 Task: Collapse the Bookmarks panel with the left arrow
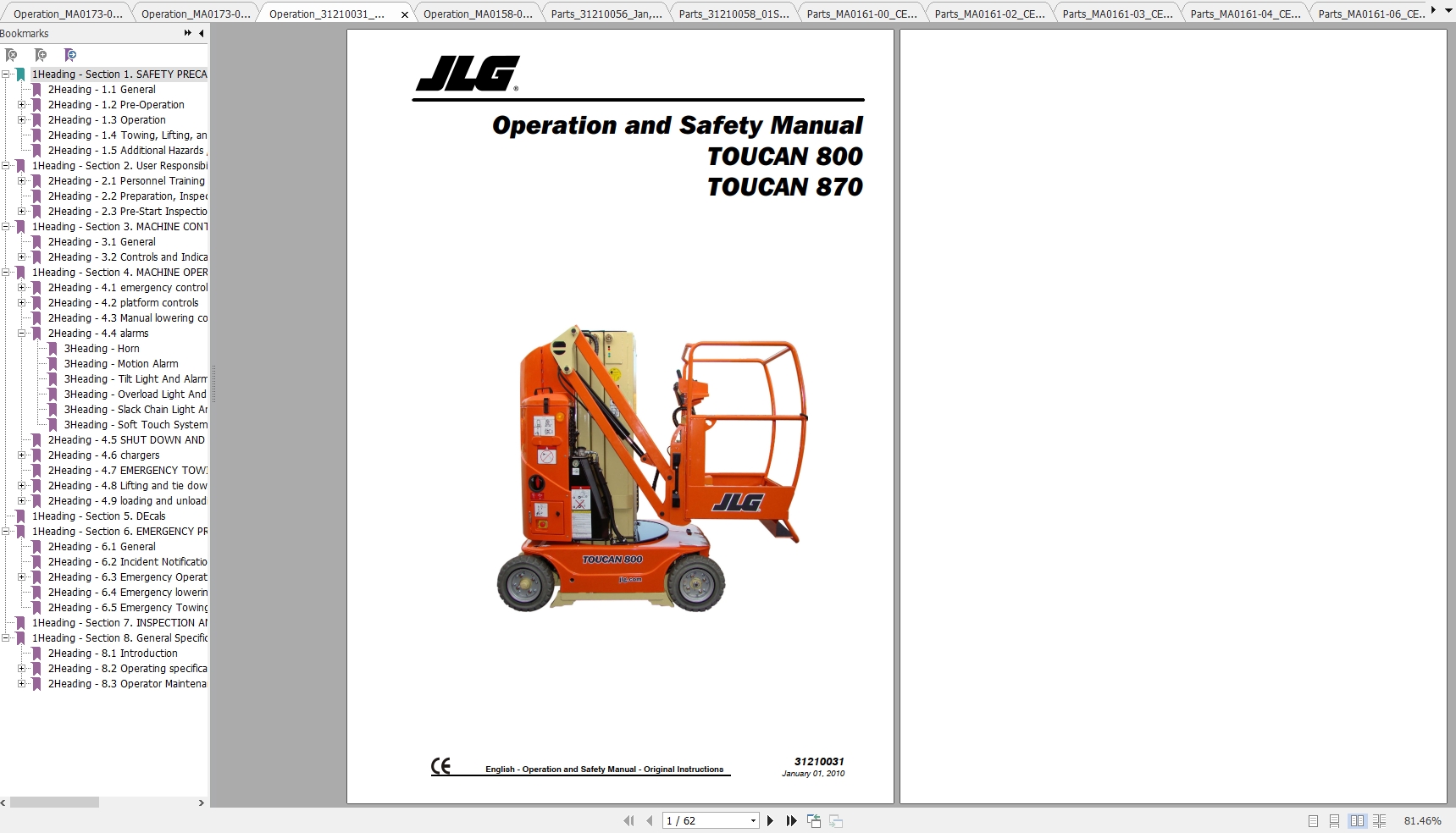pos(201,33)
